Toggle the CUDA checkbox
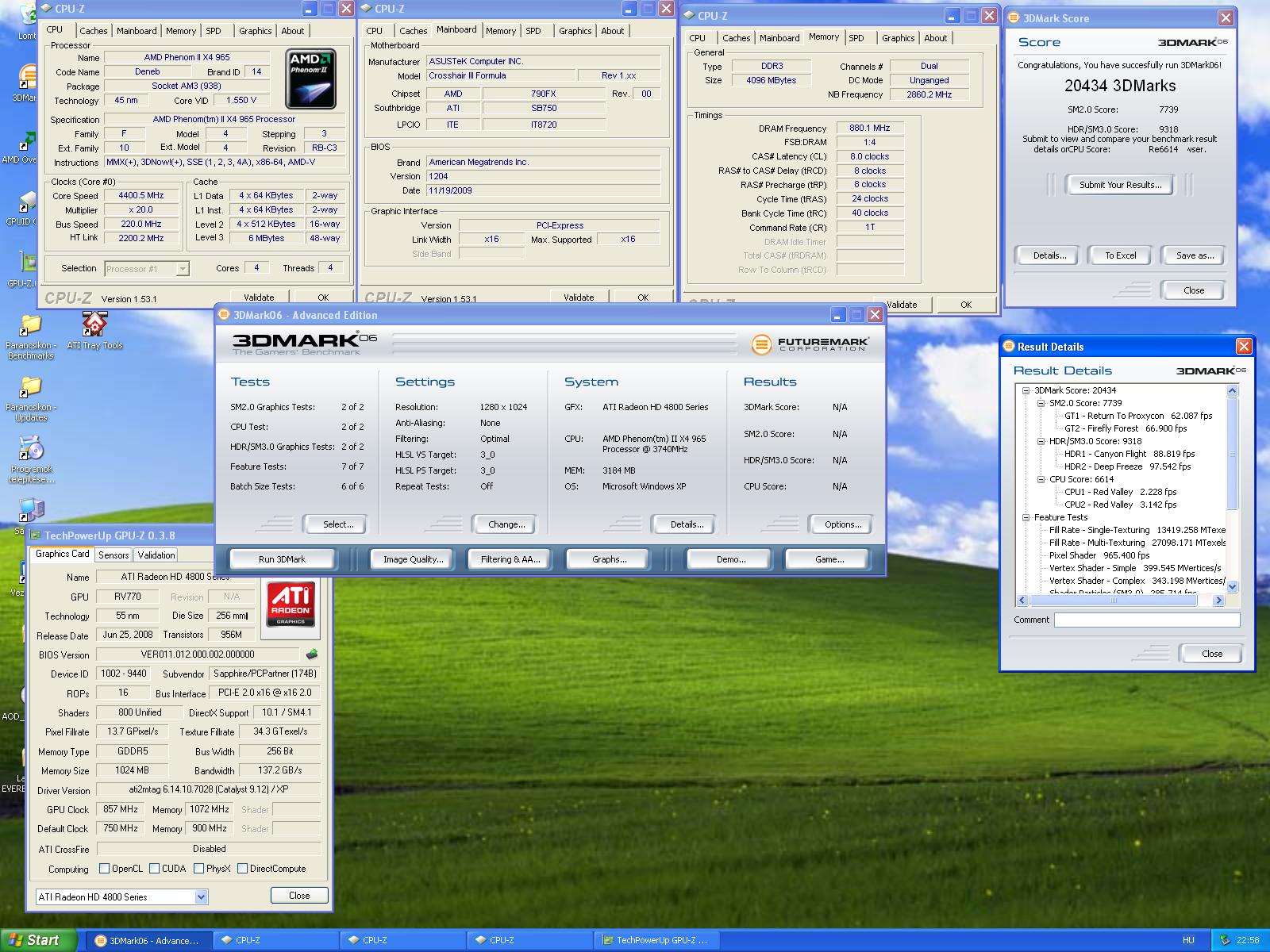 click(x=154, y=869)
